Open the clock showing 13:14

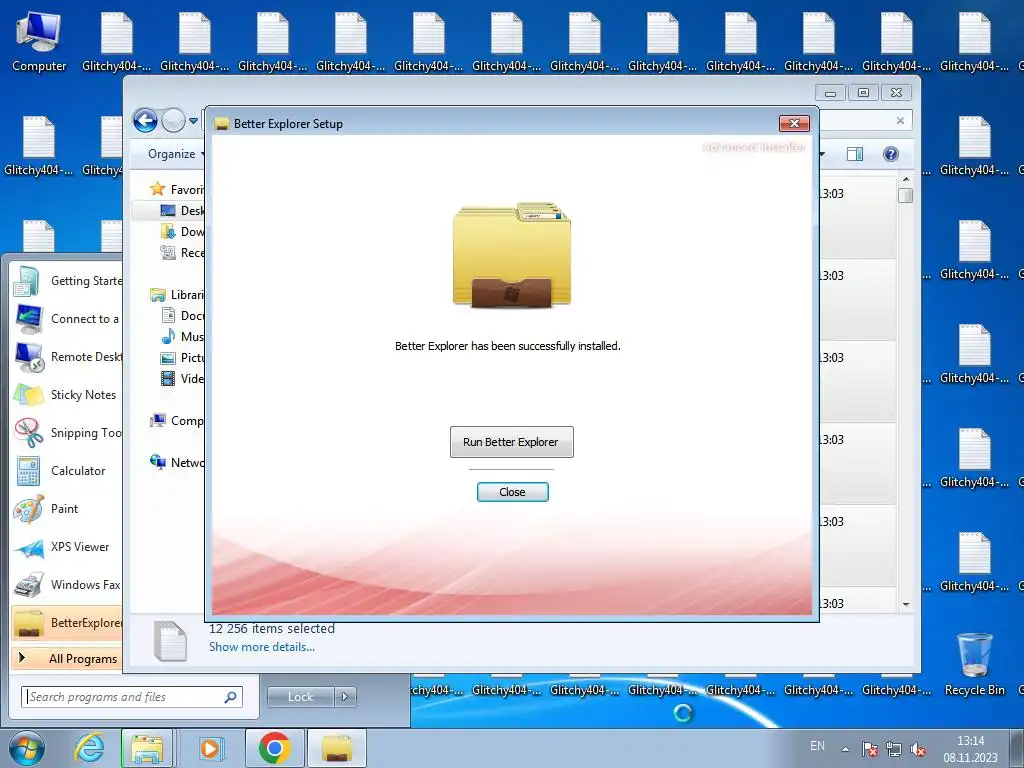[x=970, y=749]
